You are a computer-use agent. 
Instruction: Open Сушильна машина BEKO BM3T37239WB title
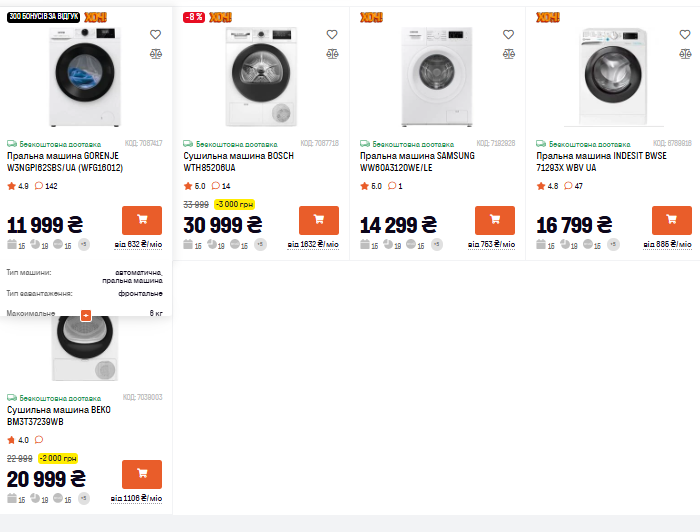pyautogui.click(x=59, y=416)
